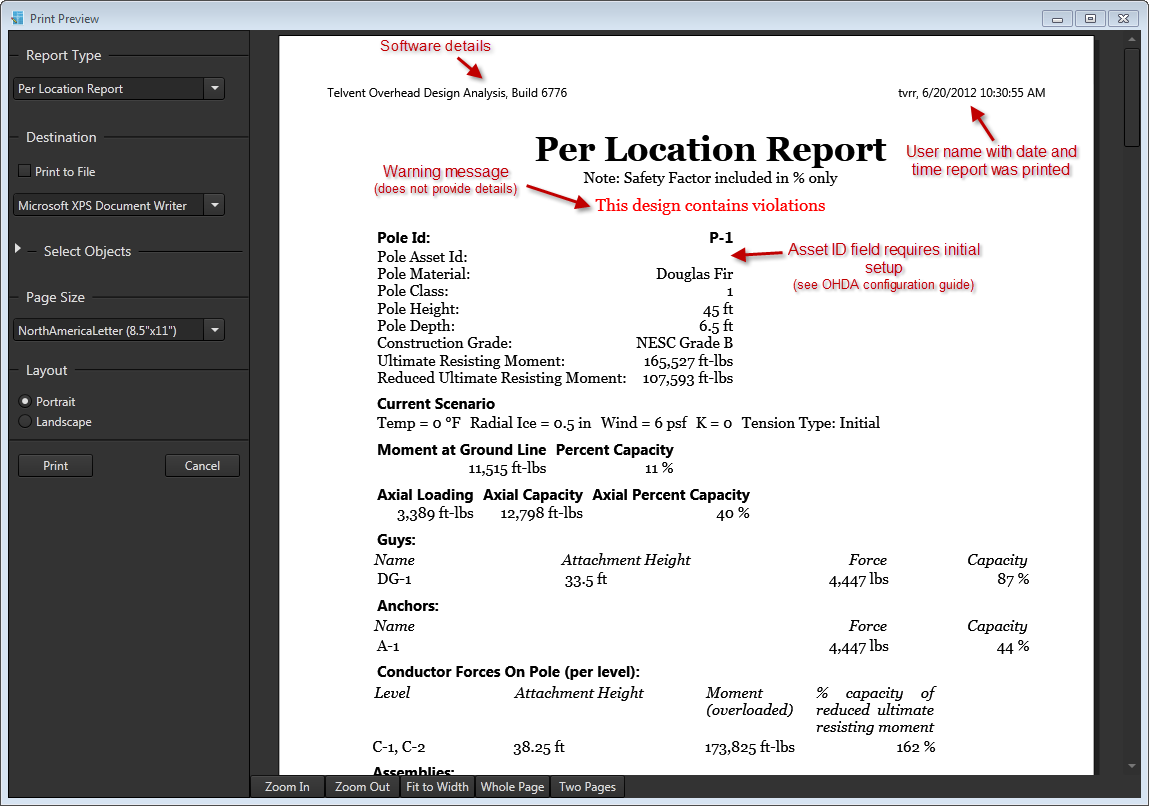Viewport: 1149px width, 806px height.
Task: Click the Cancel button
Action: click(x=202, y=465)
